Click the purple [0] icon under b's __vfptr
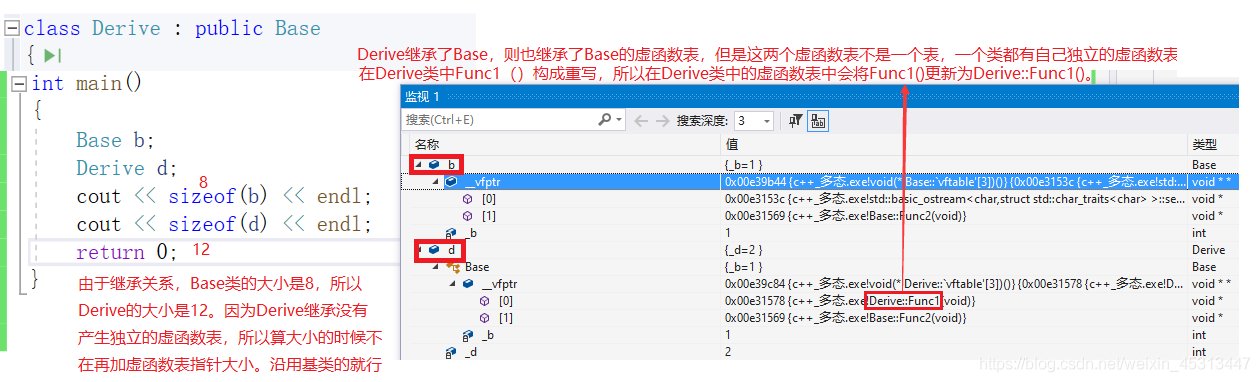 (468, 199)
